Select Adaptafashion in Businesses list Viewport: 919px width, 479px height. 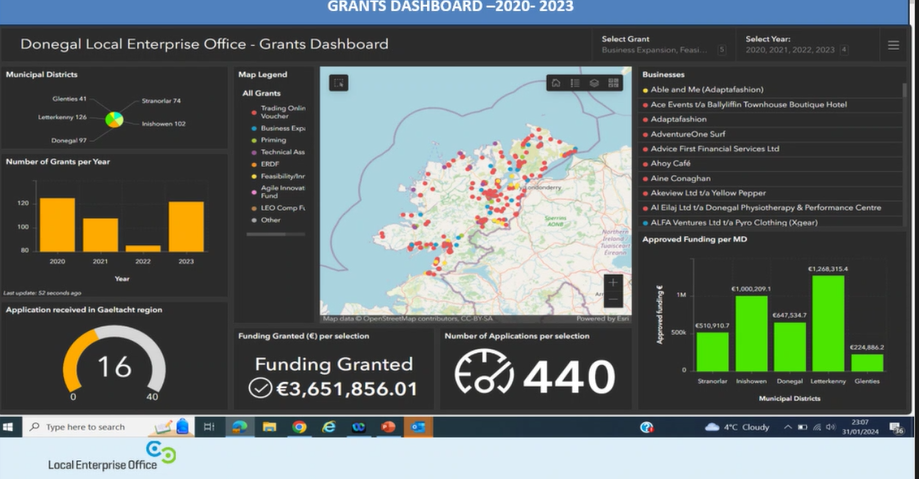pos(679,118)
